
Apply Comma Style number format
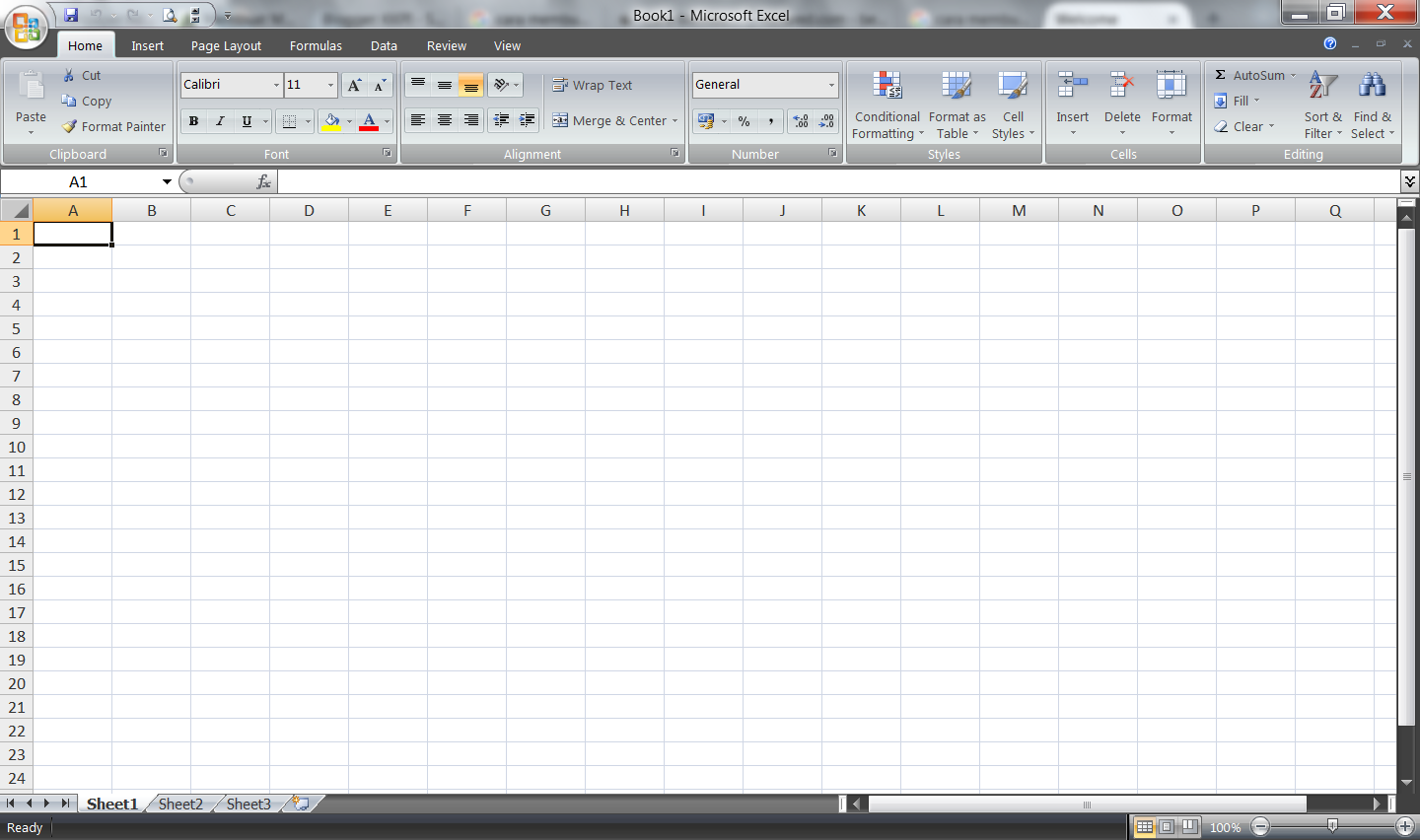coord(770,121)
